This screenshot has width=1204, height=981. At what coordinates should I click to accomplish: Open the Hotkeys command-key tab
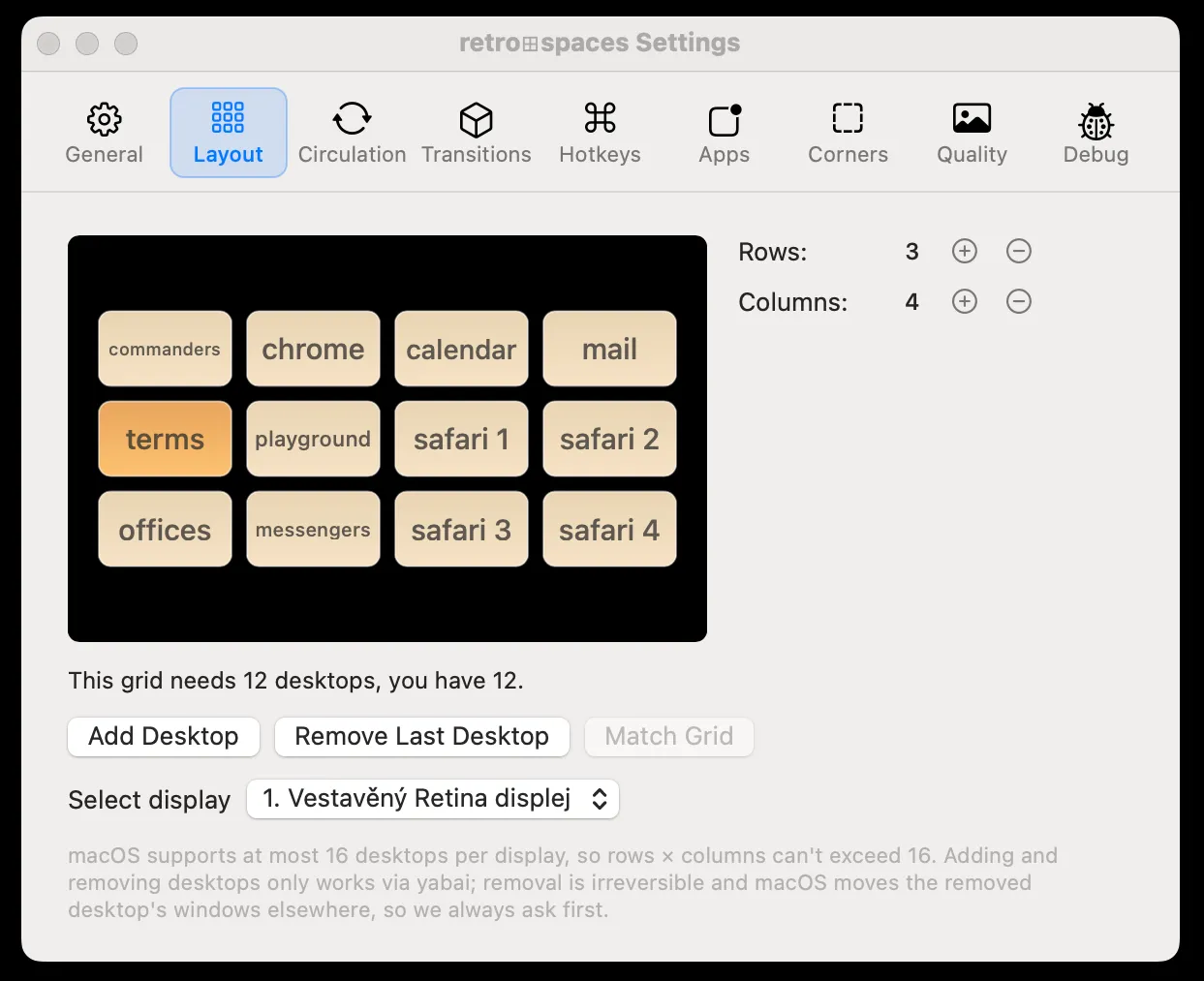point(600,133)
